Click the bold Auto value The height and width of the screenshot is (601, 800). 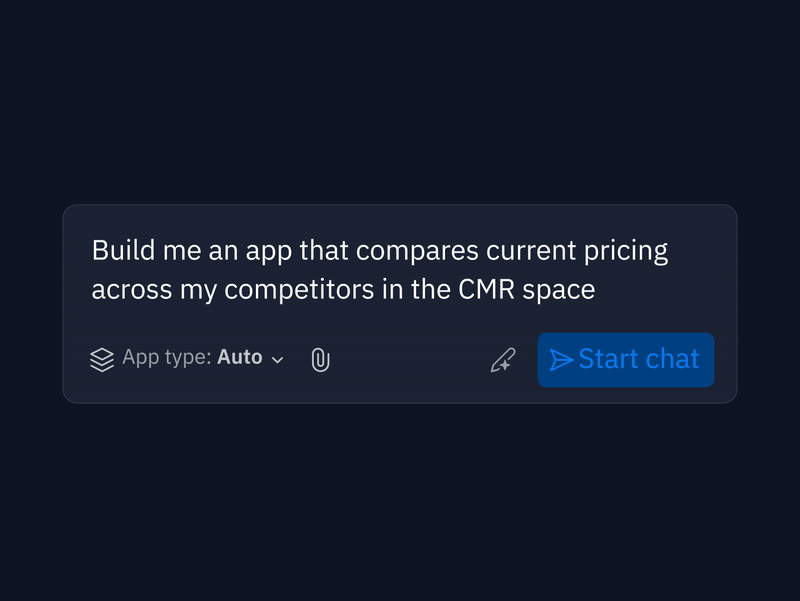coord(240,357)
